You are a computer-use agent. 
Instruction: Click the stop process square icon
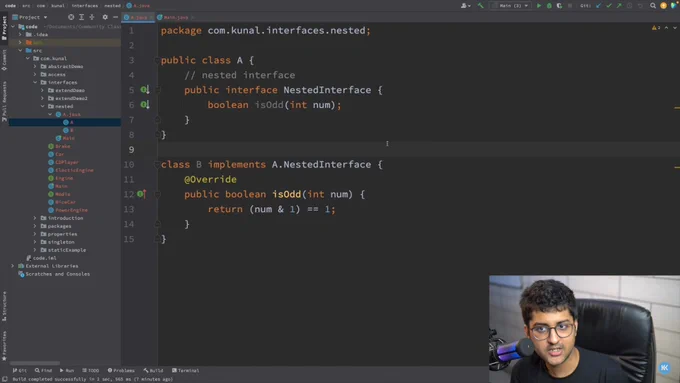pos(570,6)
